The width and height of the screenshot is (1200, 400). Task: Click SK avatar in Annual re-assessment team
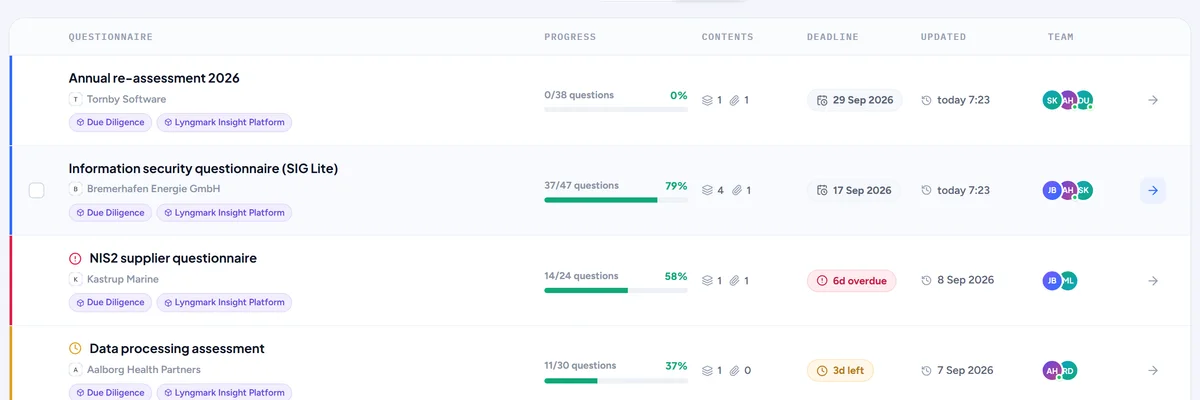click(1052, 100)
